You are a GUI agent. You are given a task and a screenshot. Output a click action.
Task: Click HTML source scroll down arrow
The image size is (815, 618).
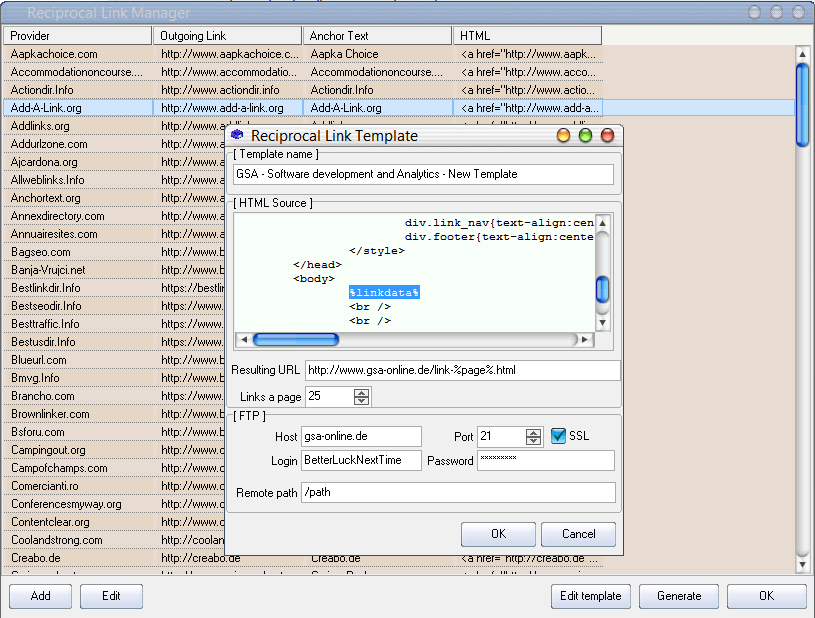(602, 323)
